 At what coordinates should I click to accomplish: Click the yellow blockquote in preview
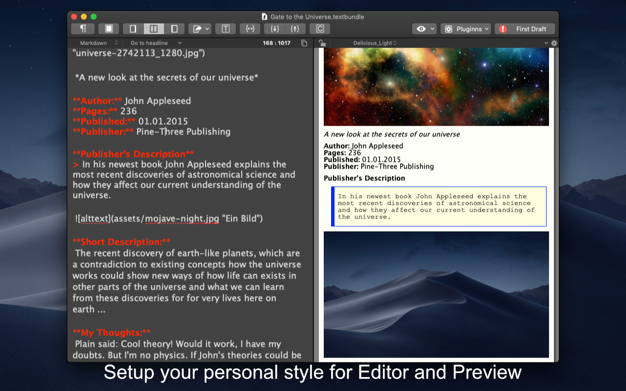coord(439,206)
